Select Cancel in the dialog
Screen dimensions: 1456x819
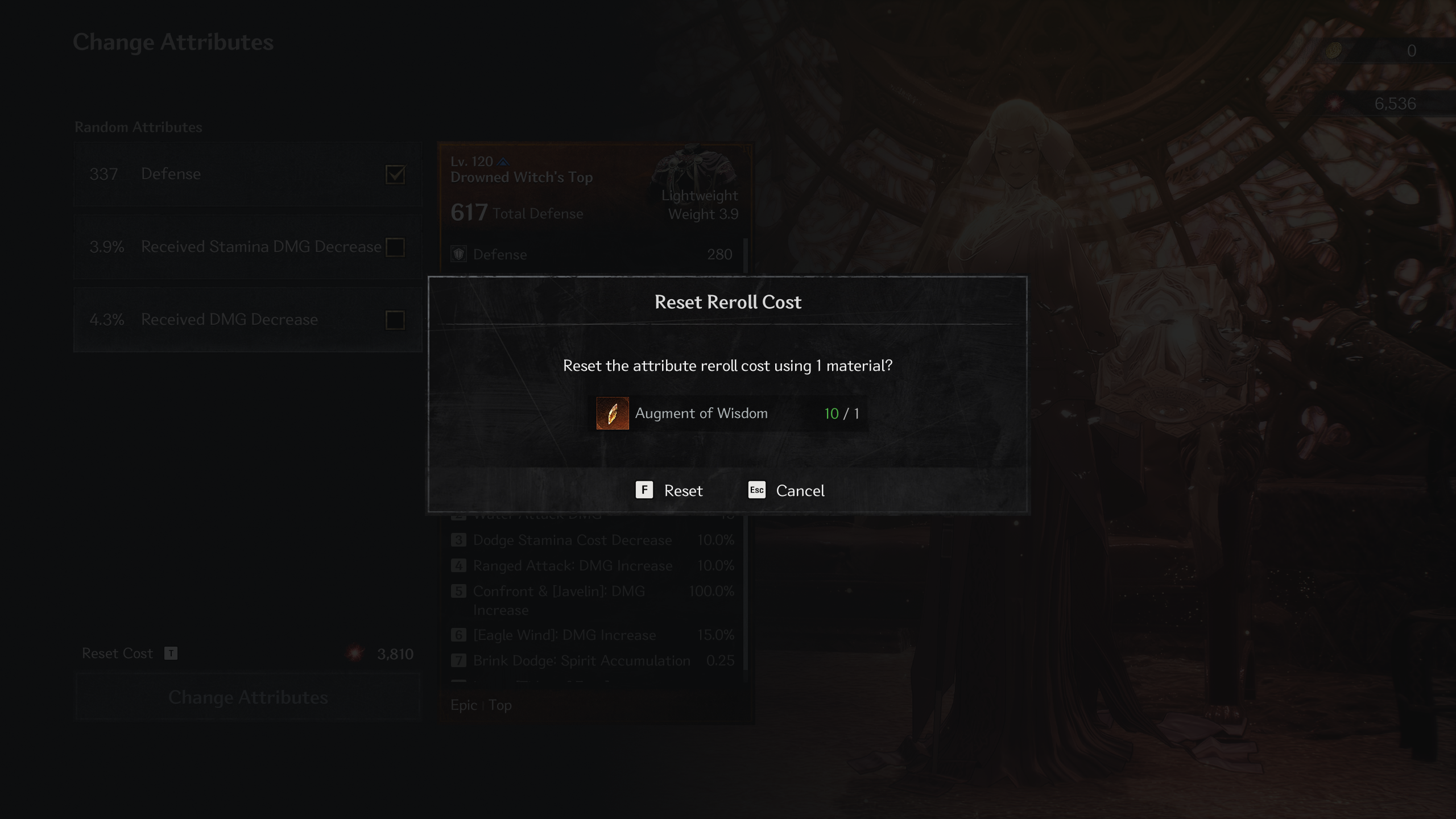tap(787, 490)
